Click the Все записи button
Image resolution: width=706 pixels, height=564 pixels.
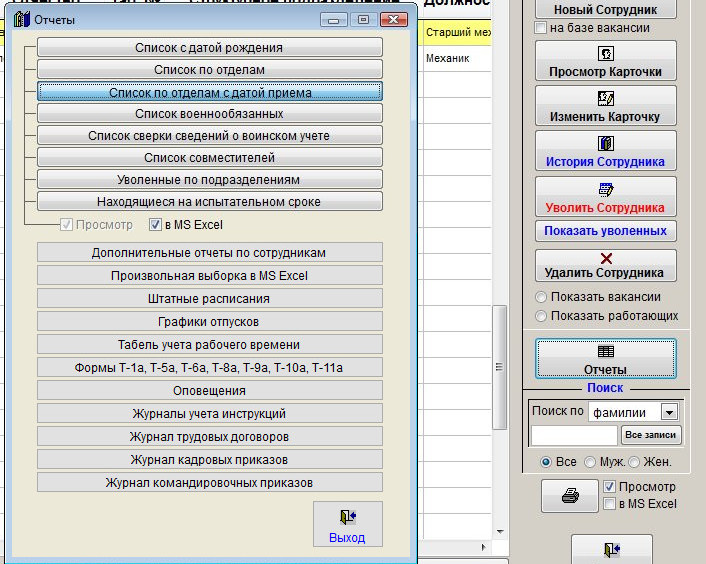point(651,435)
